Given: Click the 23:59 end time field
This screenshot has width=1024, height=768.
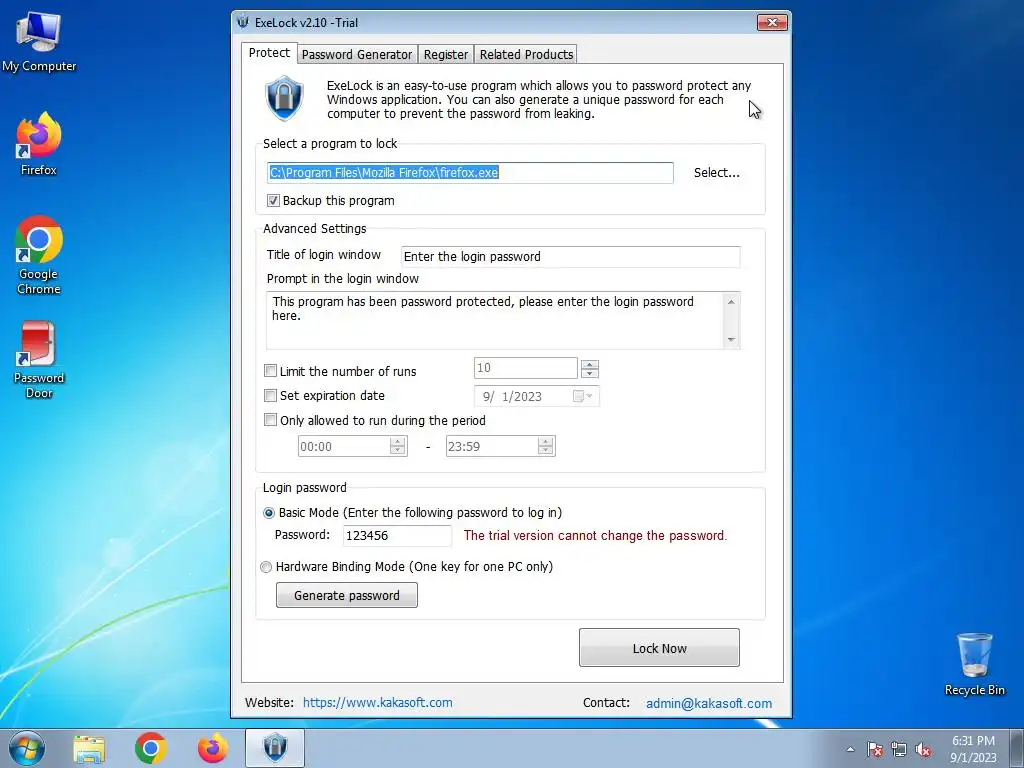Looking at the screenshot, I should 492,446.
